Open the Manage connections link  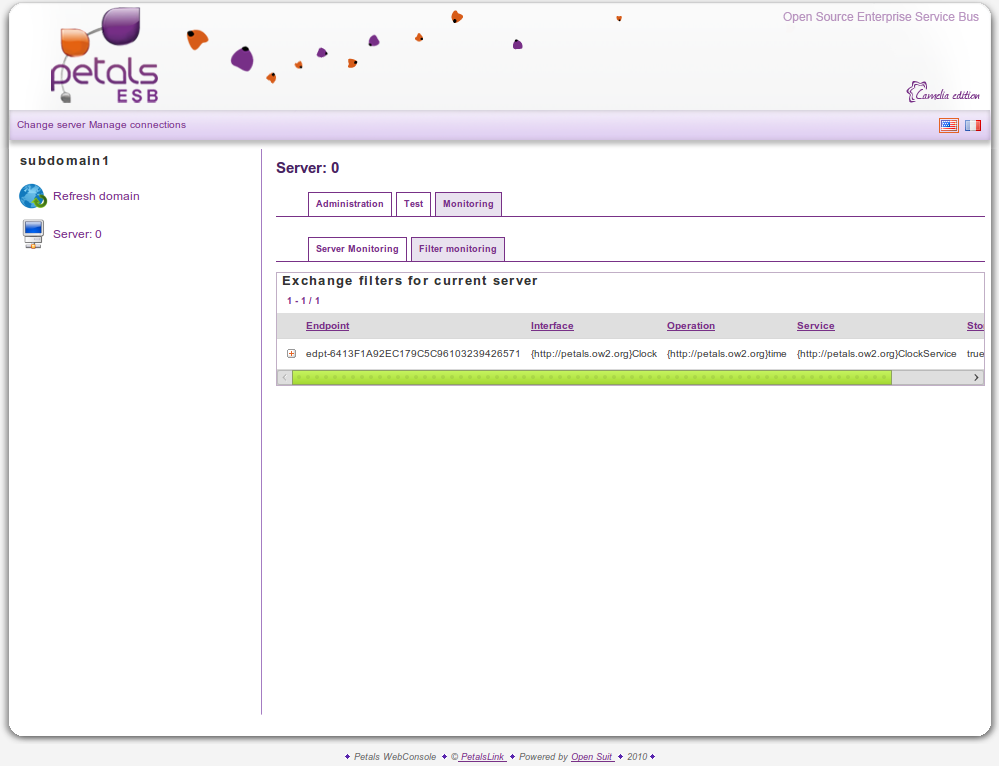(x=137, y=125)
